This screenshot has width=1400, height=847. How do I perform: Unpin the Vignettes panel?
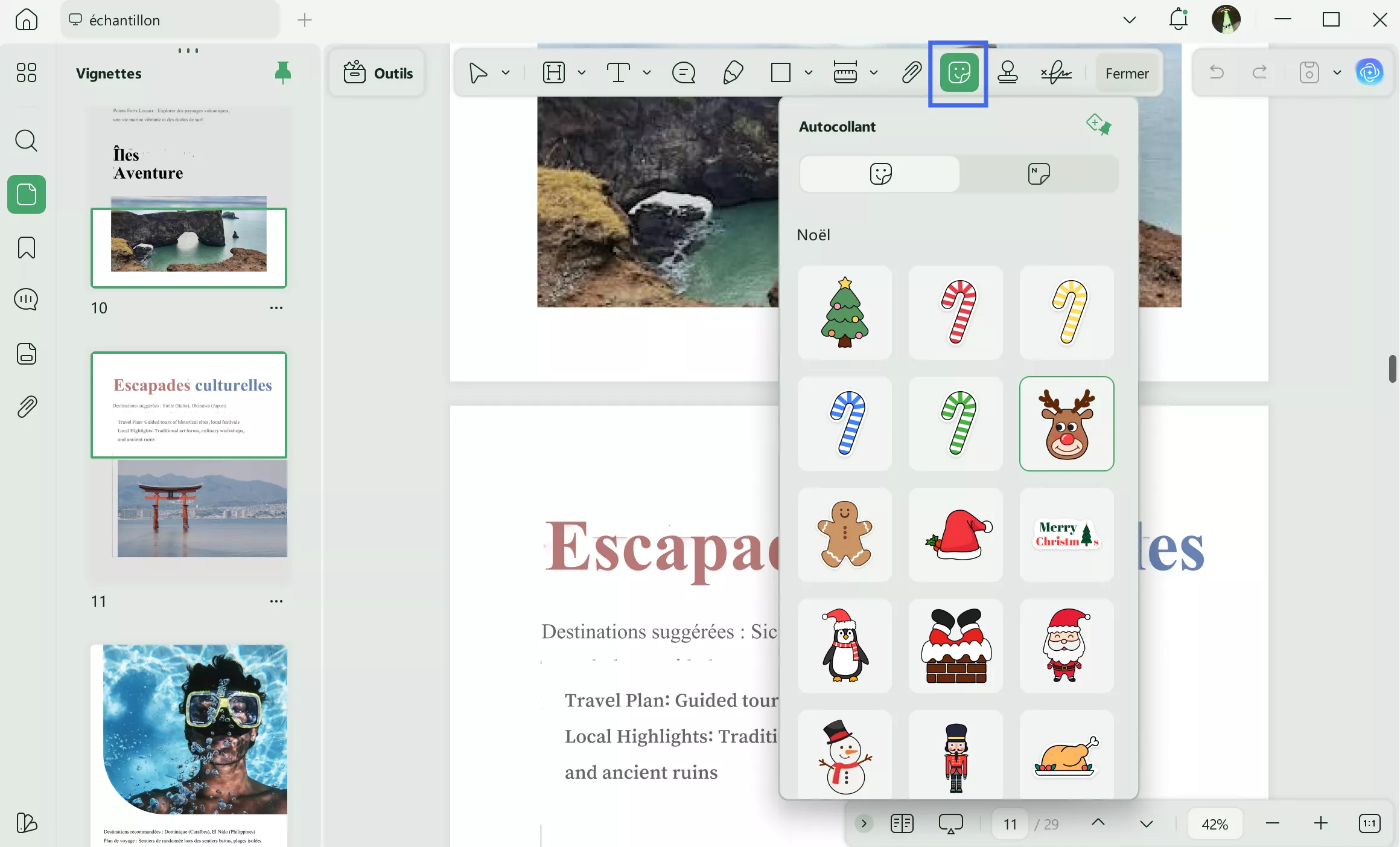coord(282,73)
